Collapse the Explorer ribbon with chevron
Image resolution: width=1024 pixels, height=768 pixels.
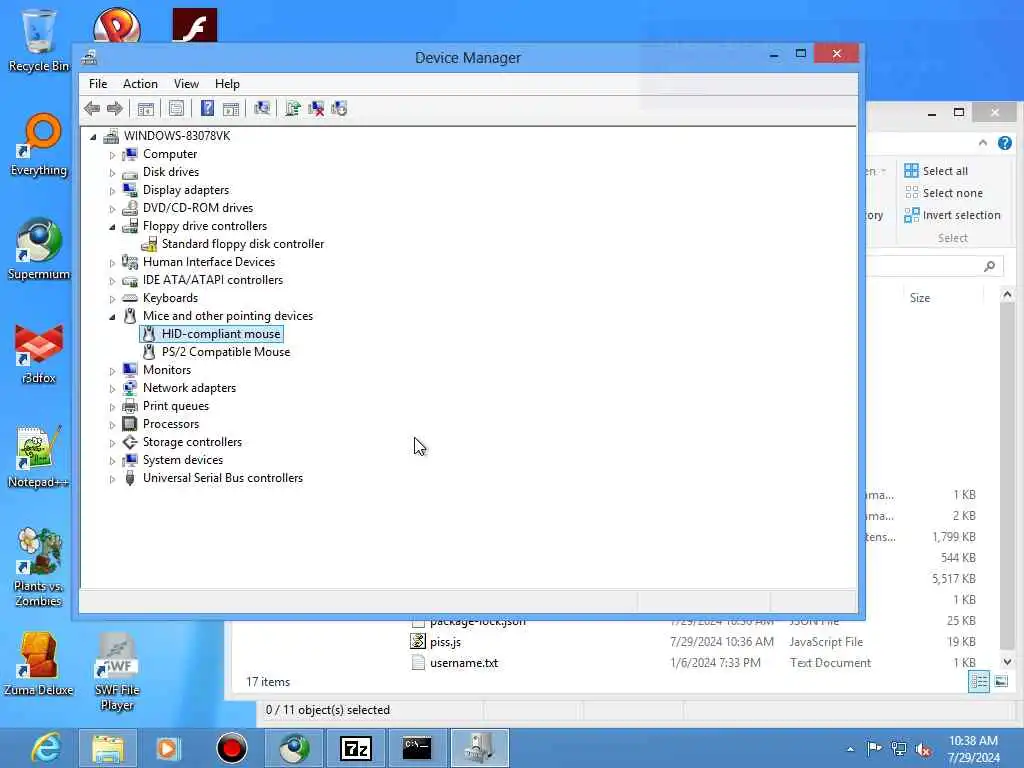point(983,143)
